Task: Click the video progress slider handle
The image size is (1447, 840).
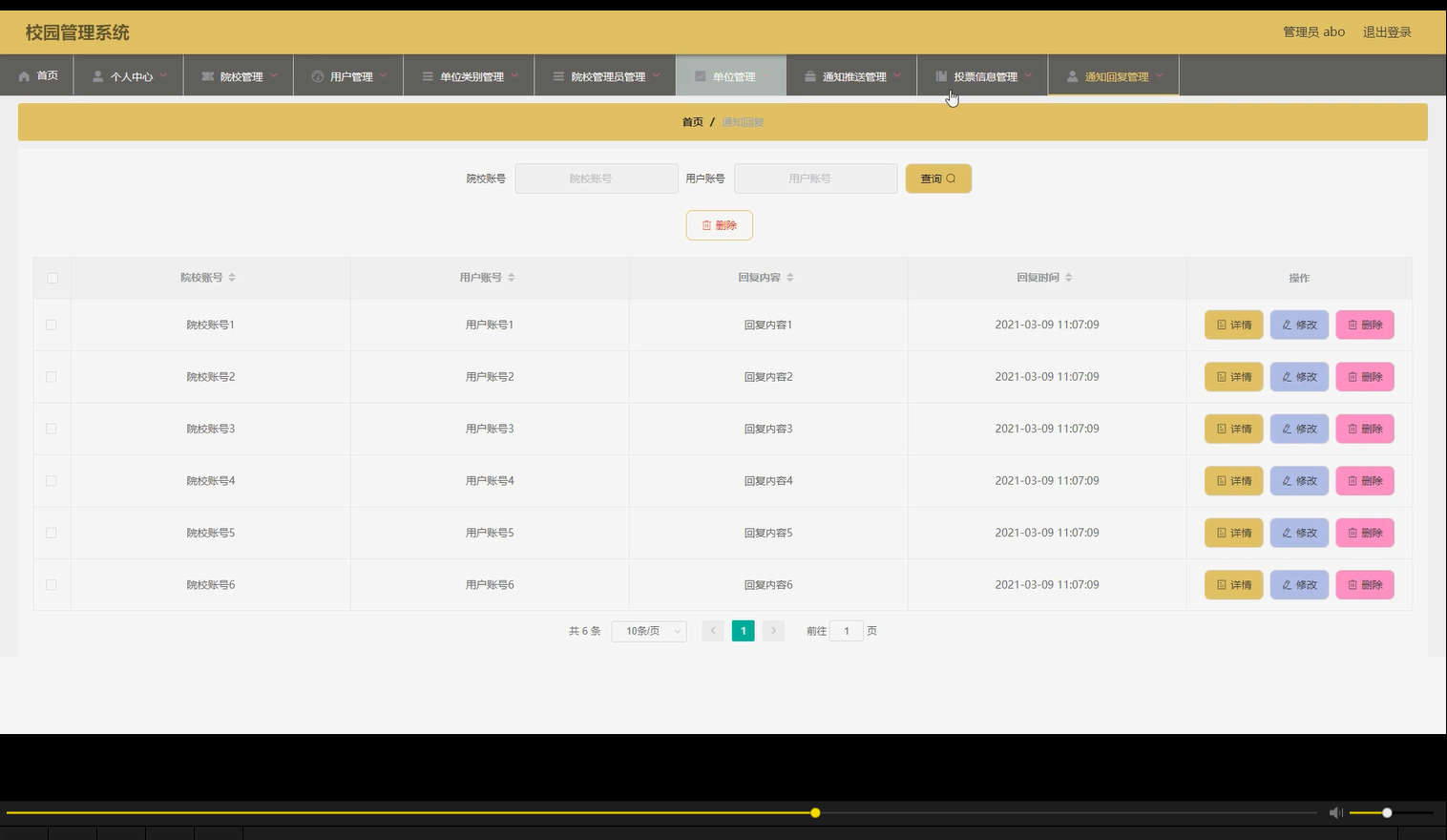Action: pos(815,812)
